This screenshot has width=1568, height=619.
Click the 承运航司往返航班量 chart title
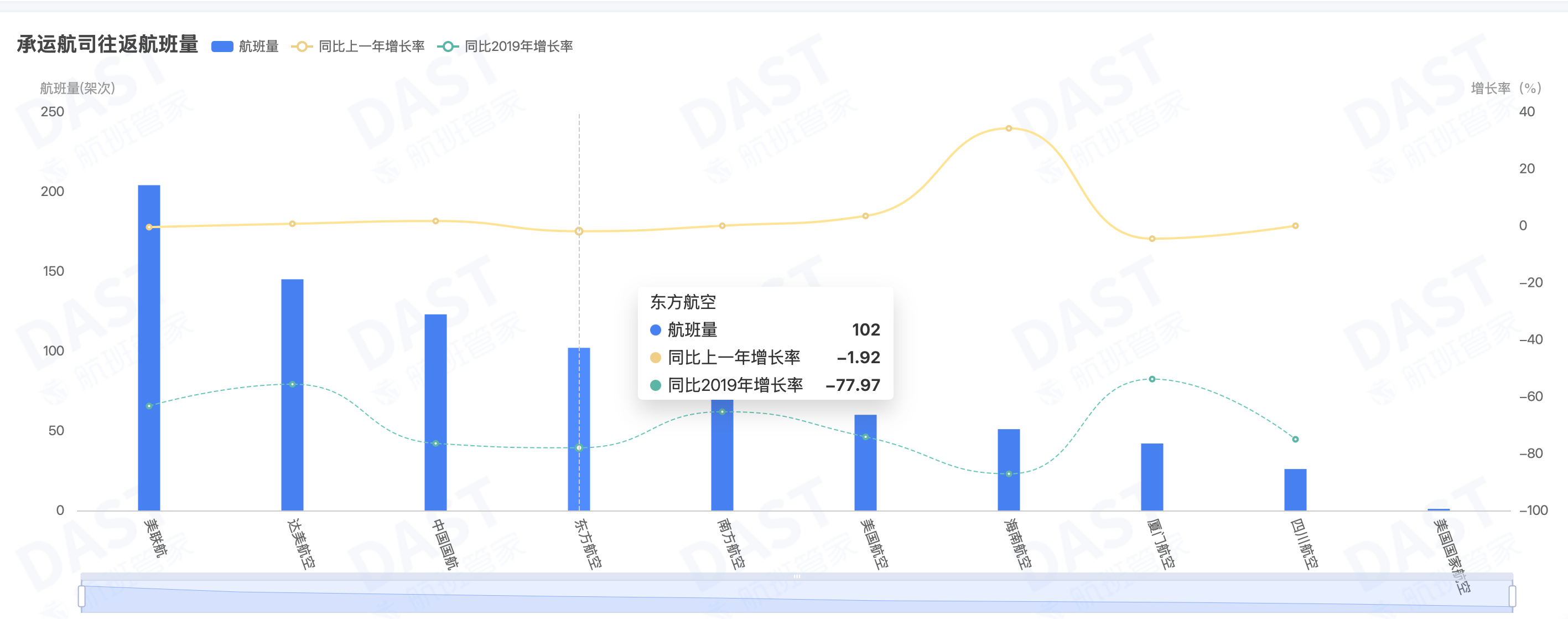point(108,44)
